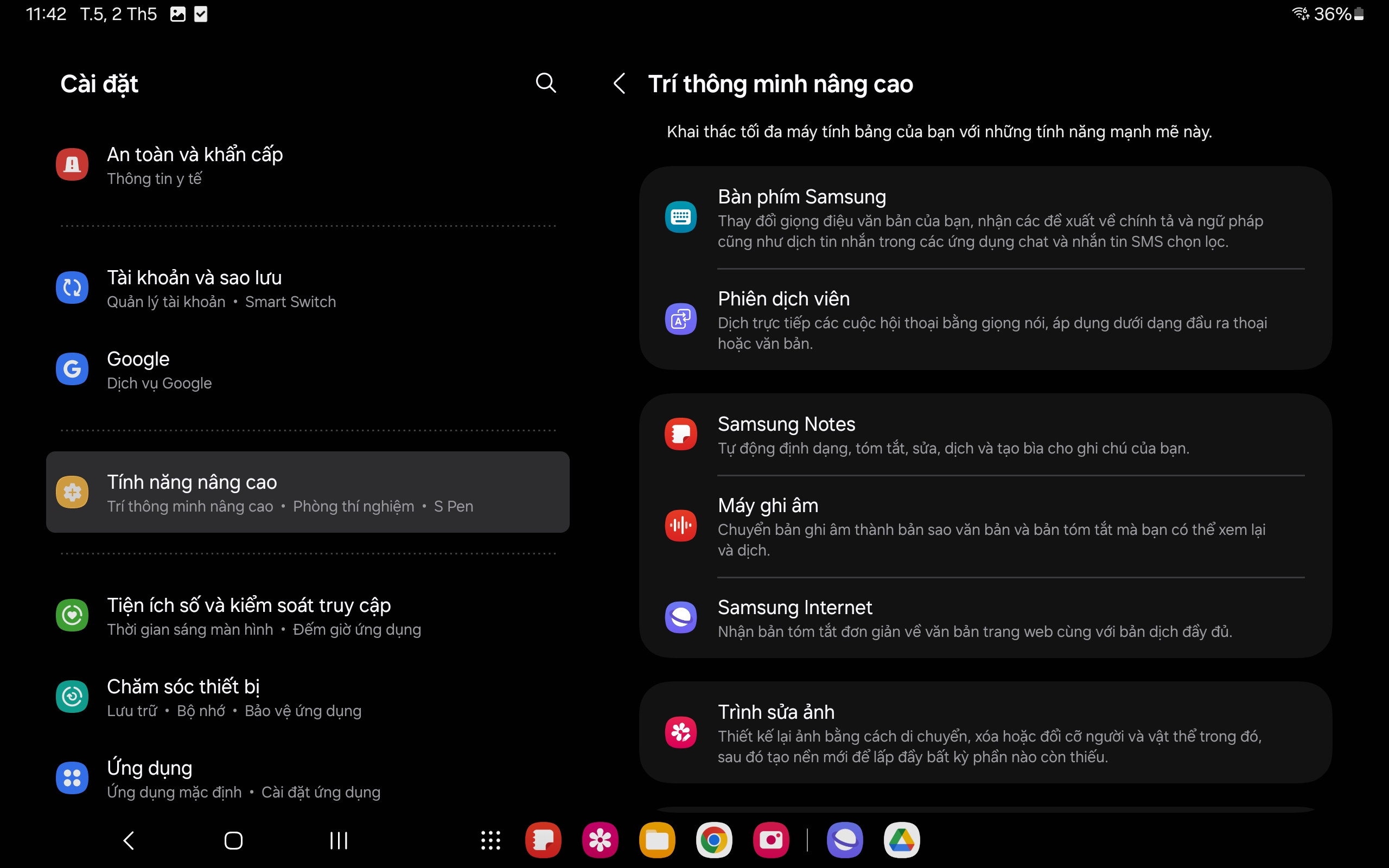Tap the navigation Home button
The width and height of the screenshot is (1389, 868).
[233, 840]
